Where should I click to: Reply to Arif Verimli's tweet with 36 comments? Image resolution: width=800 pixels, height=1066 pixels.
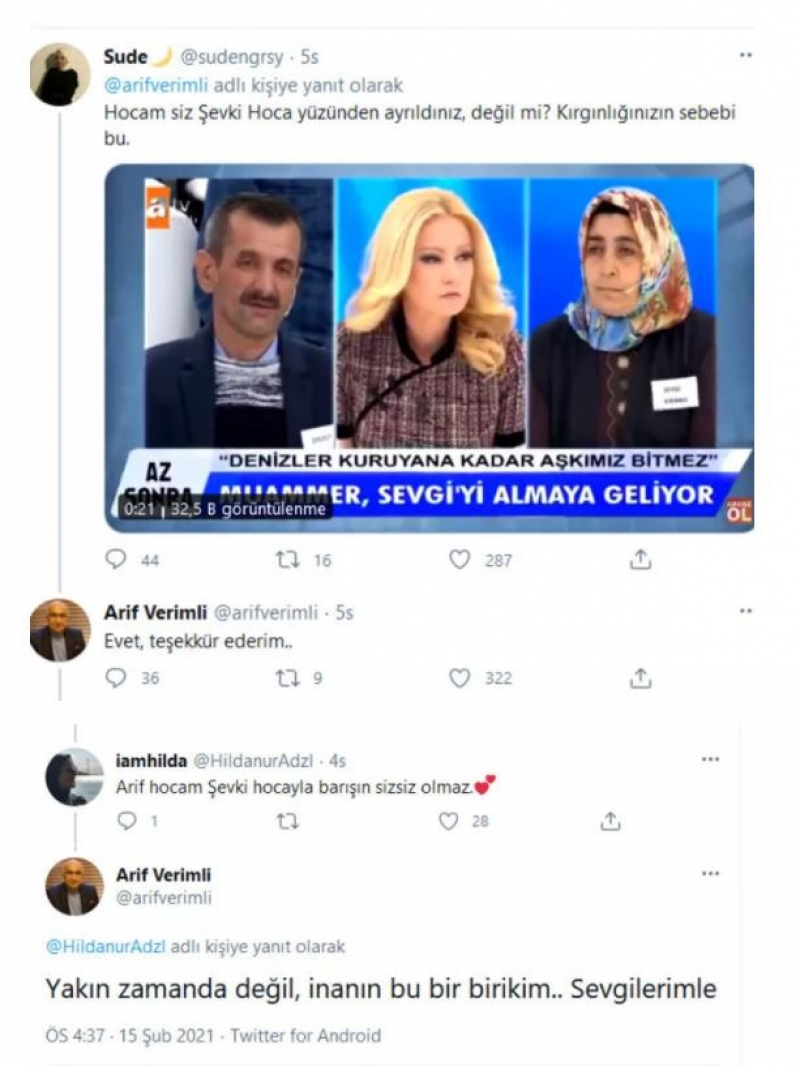116,678
